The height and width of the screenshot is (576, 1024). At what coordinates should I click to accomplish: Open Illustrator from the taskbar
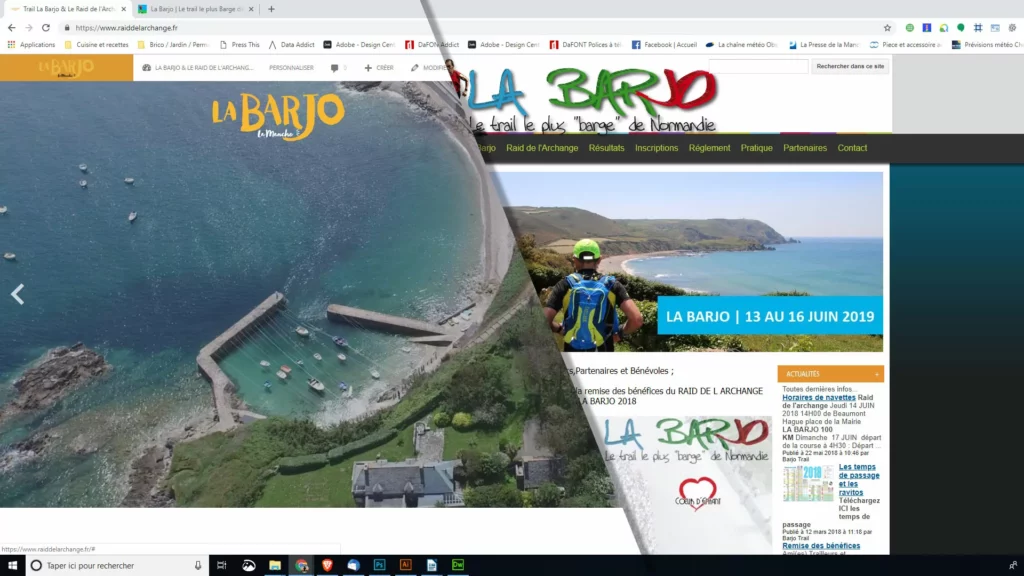point(406,566)
